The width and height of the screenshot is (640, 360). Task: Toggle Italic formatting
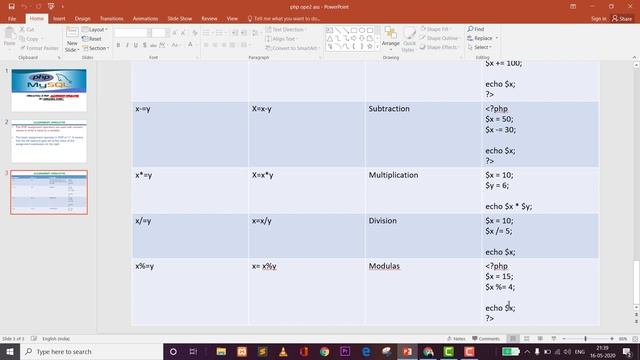[127, 45]
